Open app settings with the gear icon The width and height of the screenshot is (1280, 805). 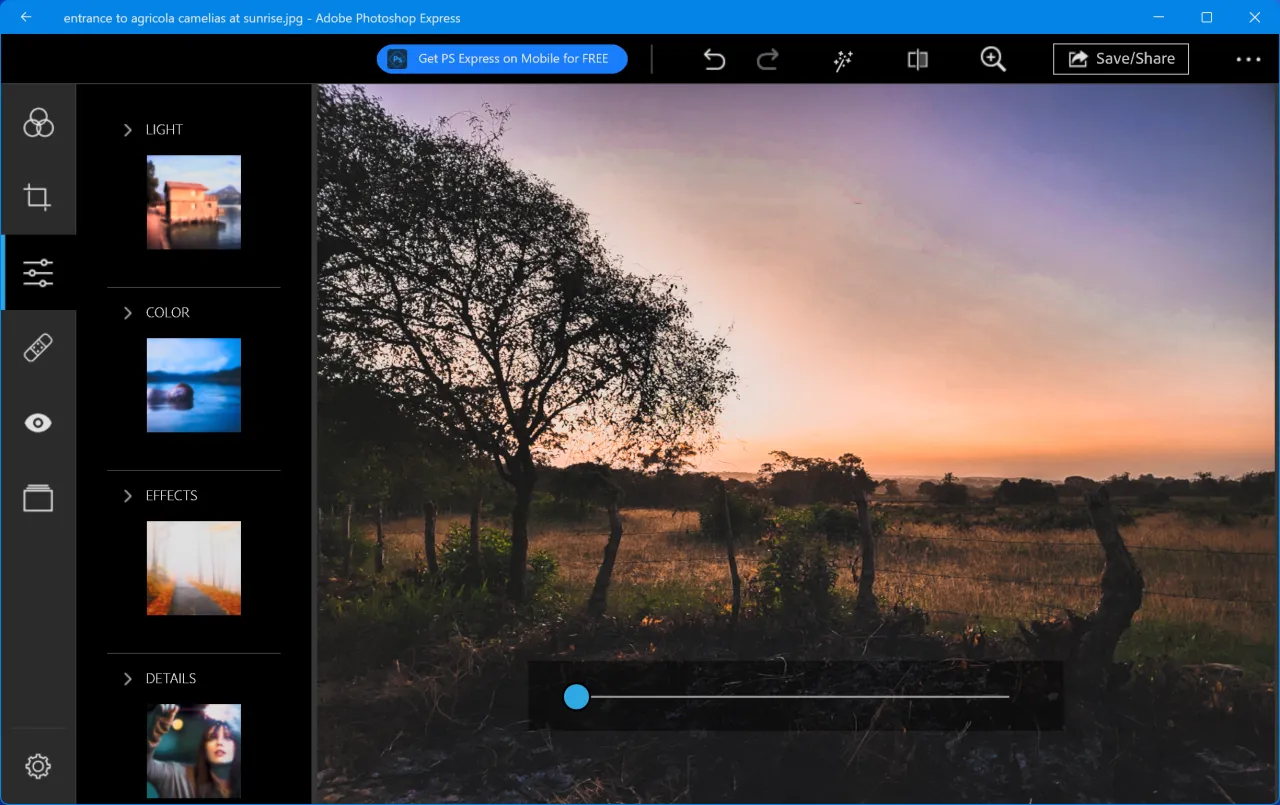coord(38,765)
